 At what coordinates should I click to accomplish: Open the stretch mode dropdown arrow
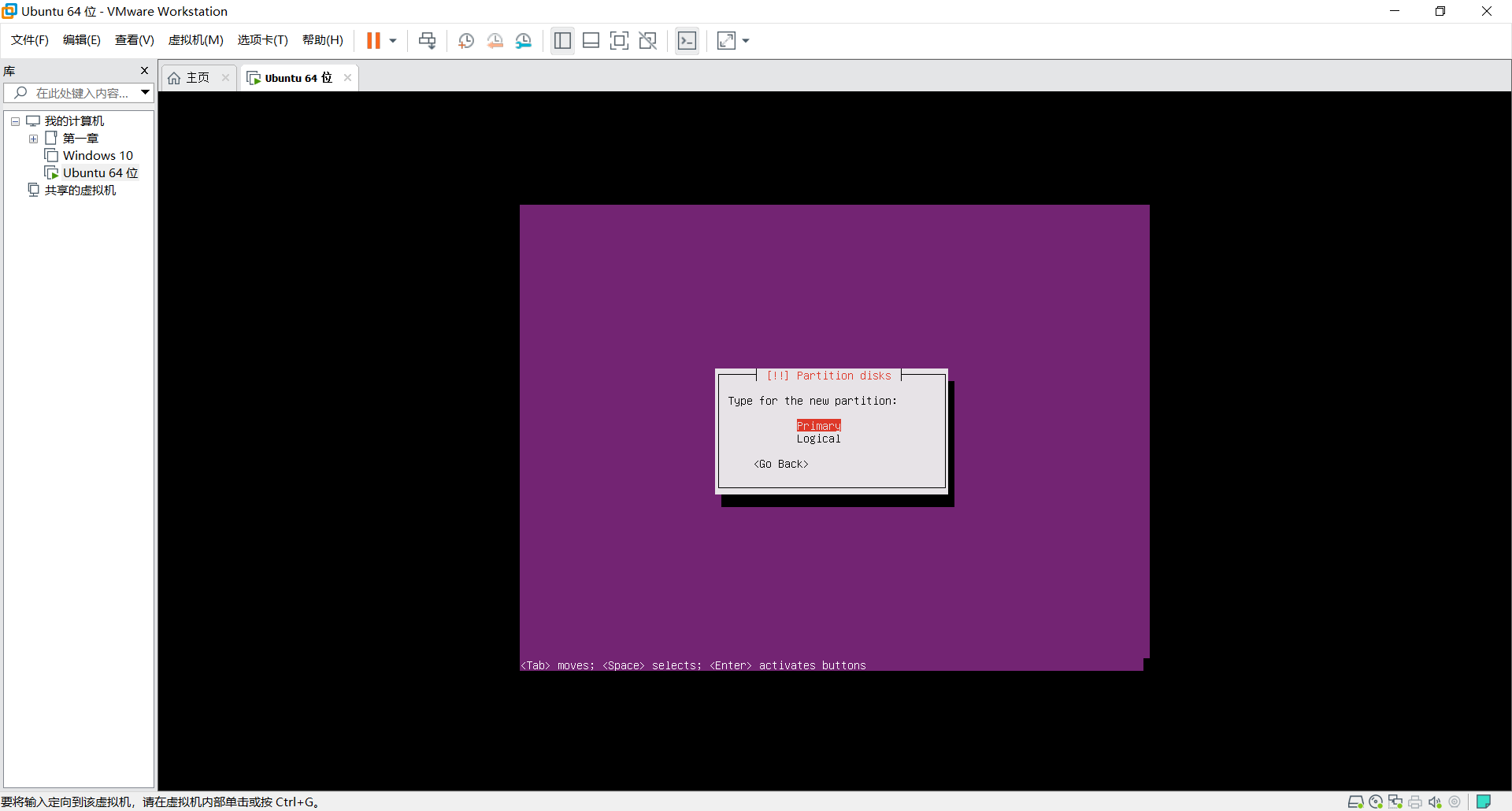pos(746,41)
